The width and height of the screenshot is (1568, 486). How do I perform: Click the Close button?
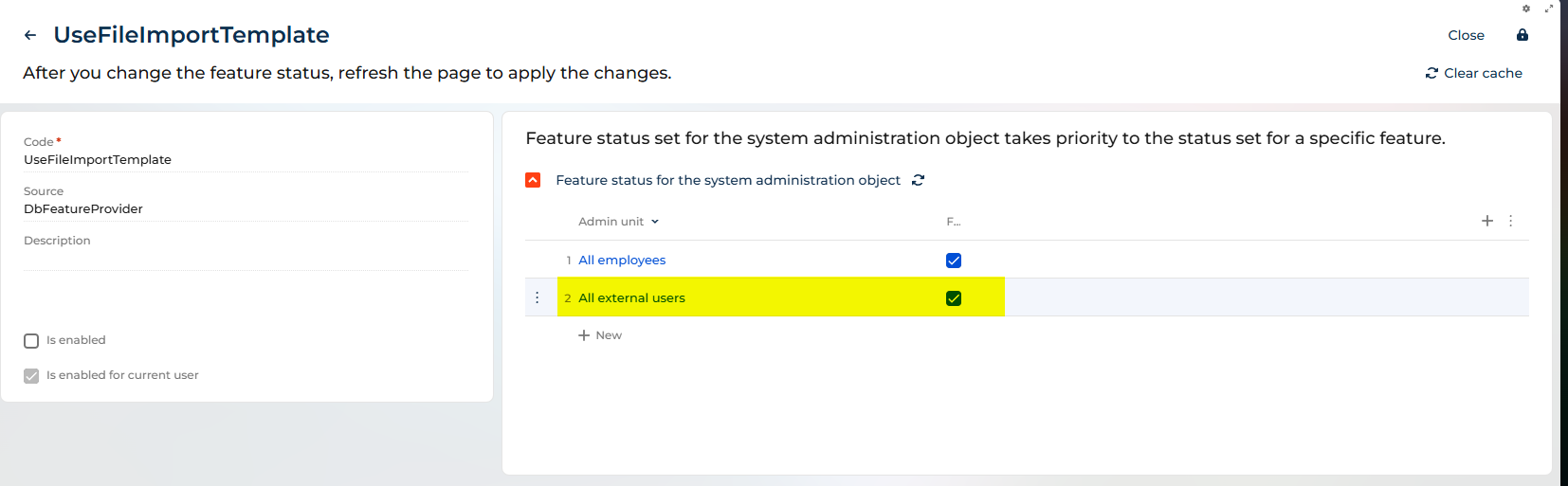[x=1466, y=35]
